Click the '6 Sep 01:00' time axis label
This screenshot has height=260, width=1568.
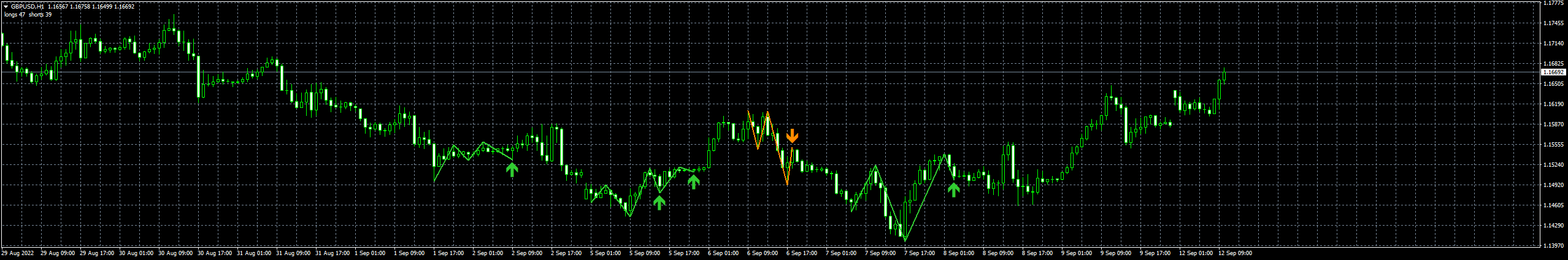click(x=724, y=253)
